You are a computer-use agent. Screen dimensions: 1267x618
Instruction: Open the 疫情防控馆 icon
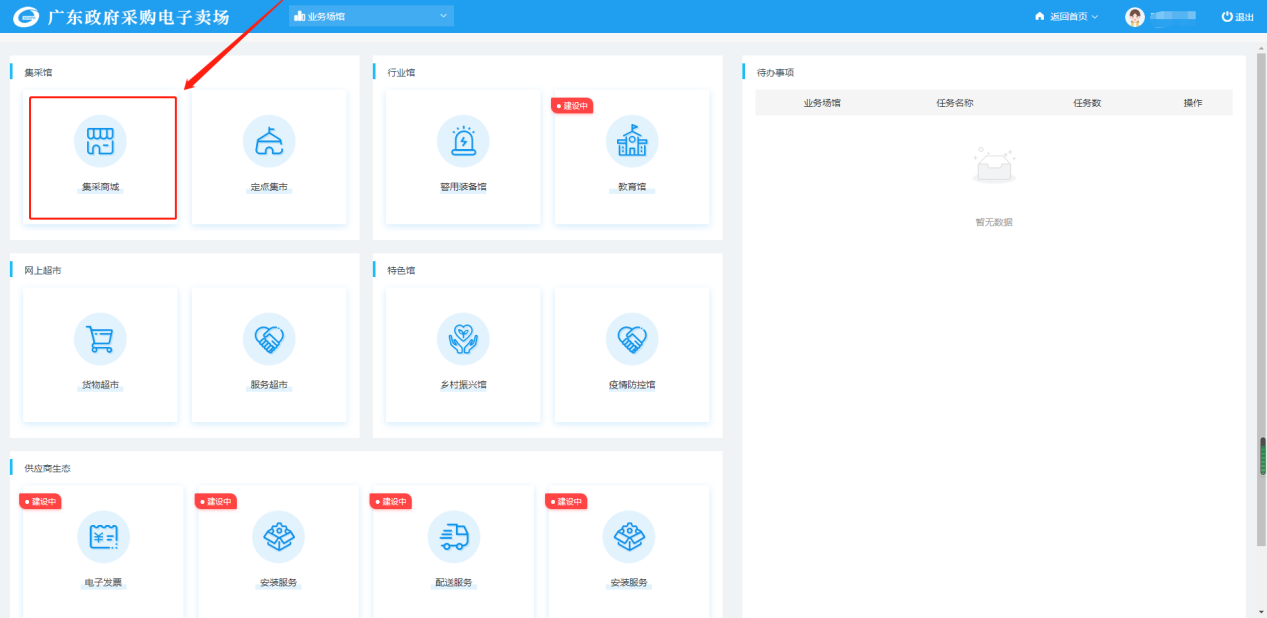[632, 339]
